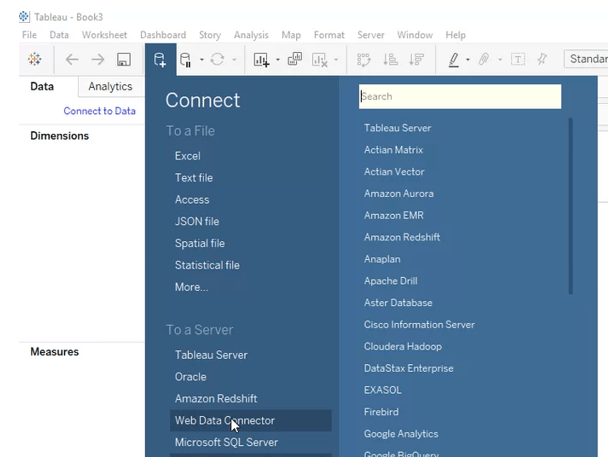Click the Fix axes pin icon
Screen dimensions: 608x465
[542, 59]
